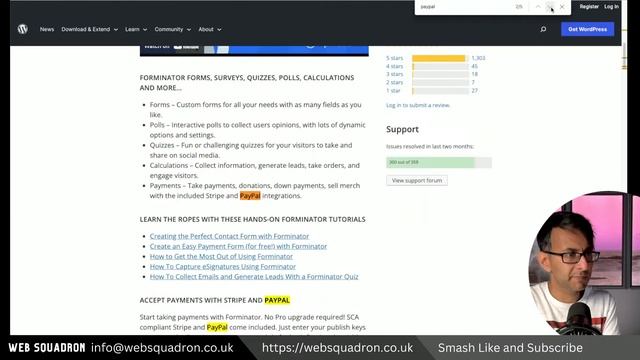The width and height of the screenshot is (640, 360).
Task: Open the 4 stars reviews link
Action: click(394, 66)
